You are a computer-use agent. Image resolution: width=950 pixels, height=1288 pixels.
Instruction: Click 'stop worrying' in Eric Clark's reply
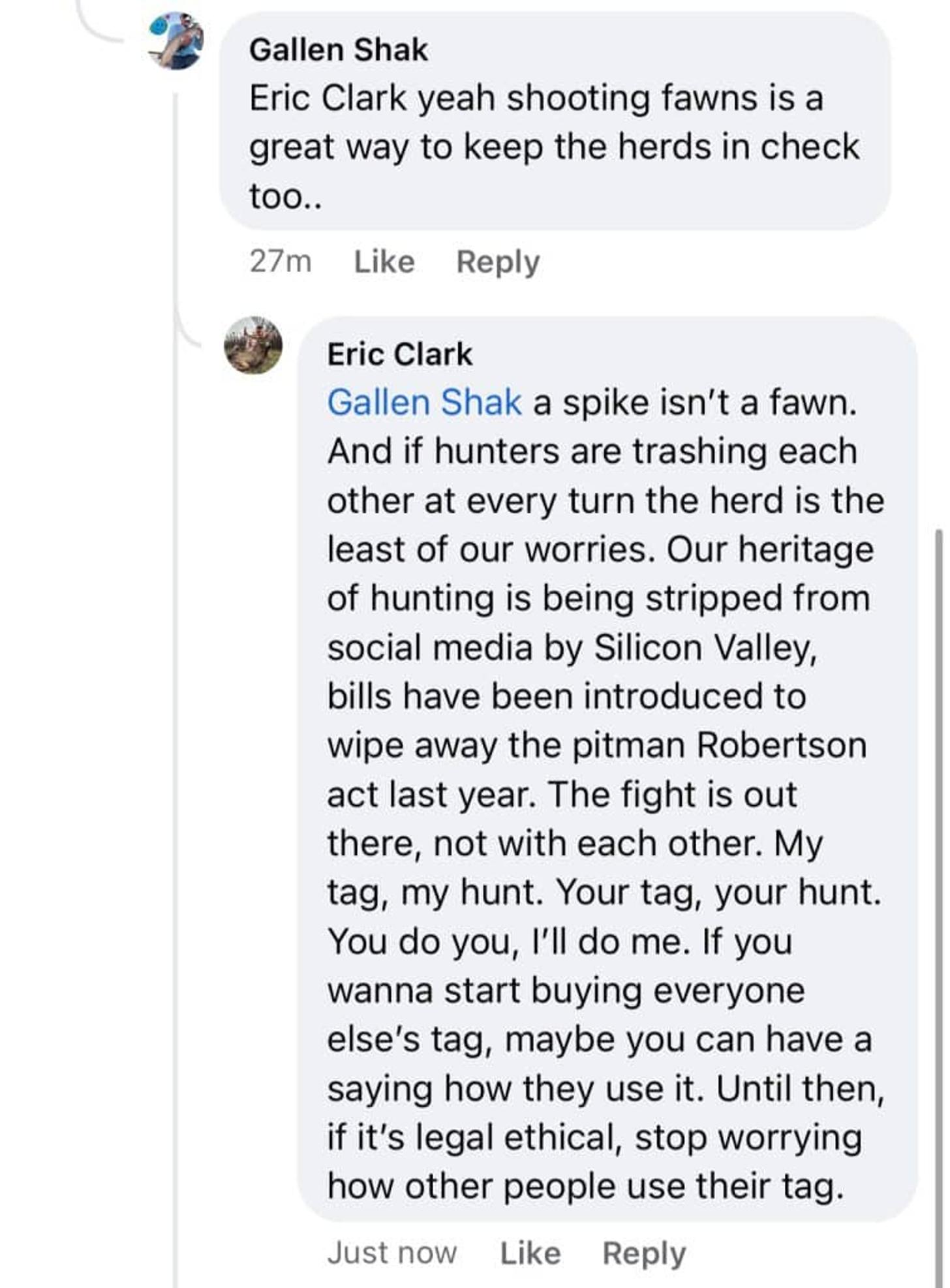[748, 1138]
